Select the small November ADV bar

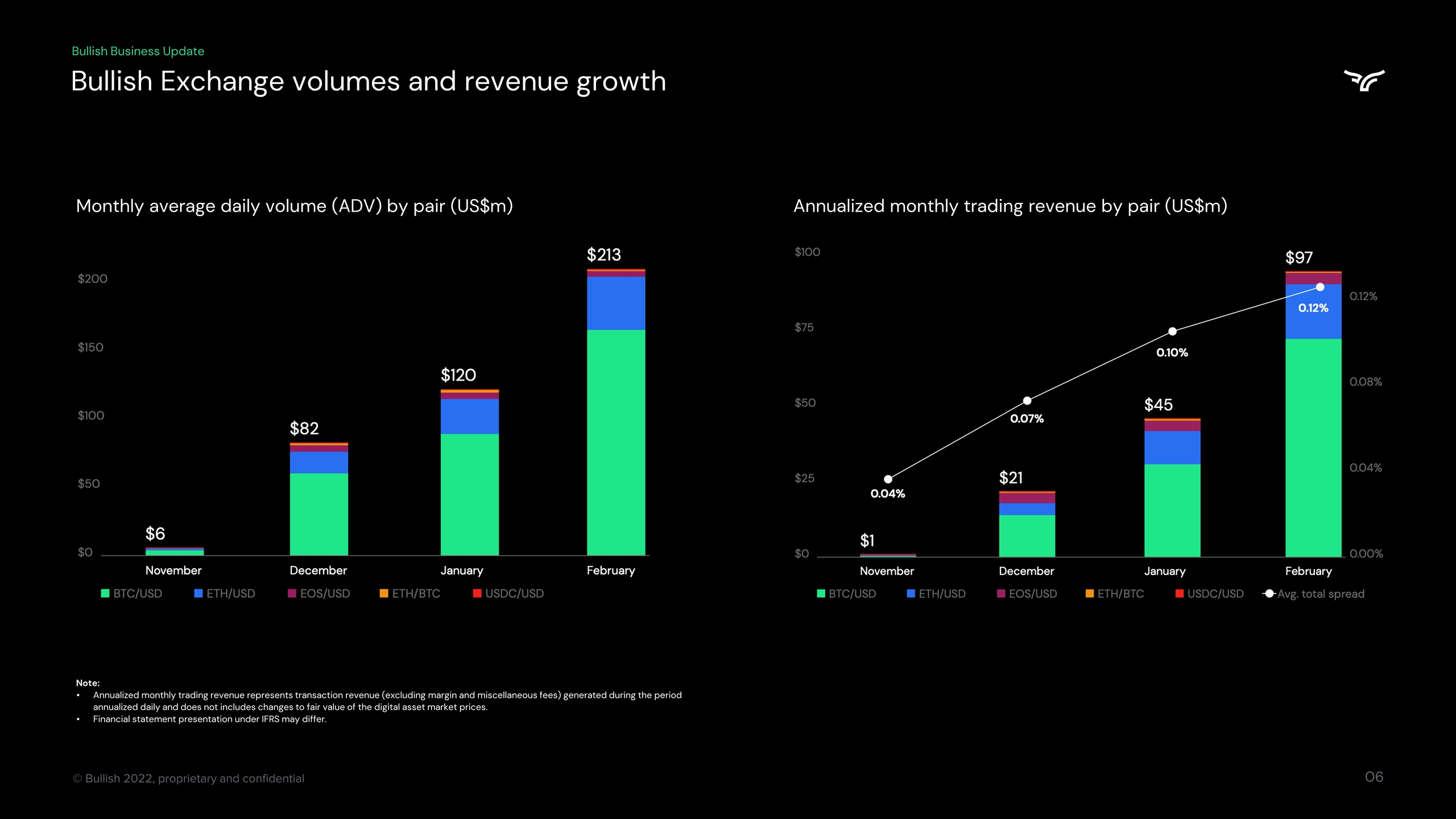175,551
